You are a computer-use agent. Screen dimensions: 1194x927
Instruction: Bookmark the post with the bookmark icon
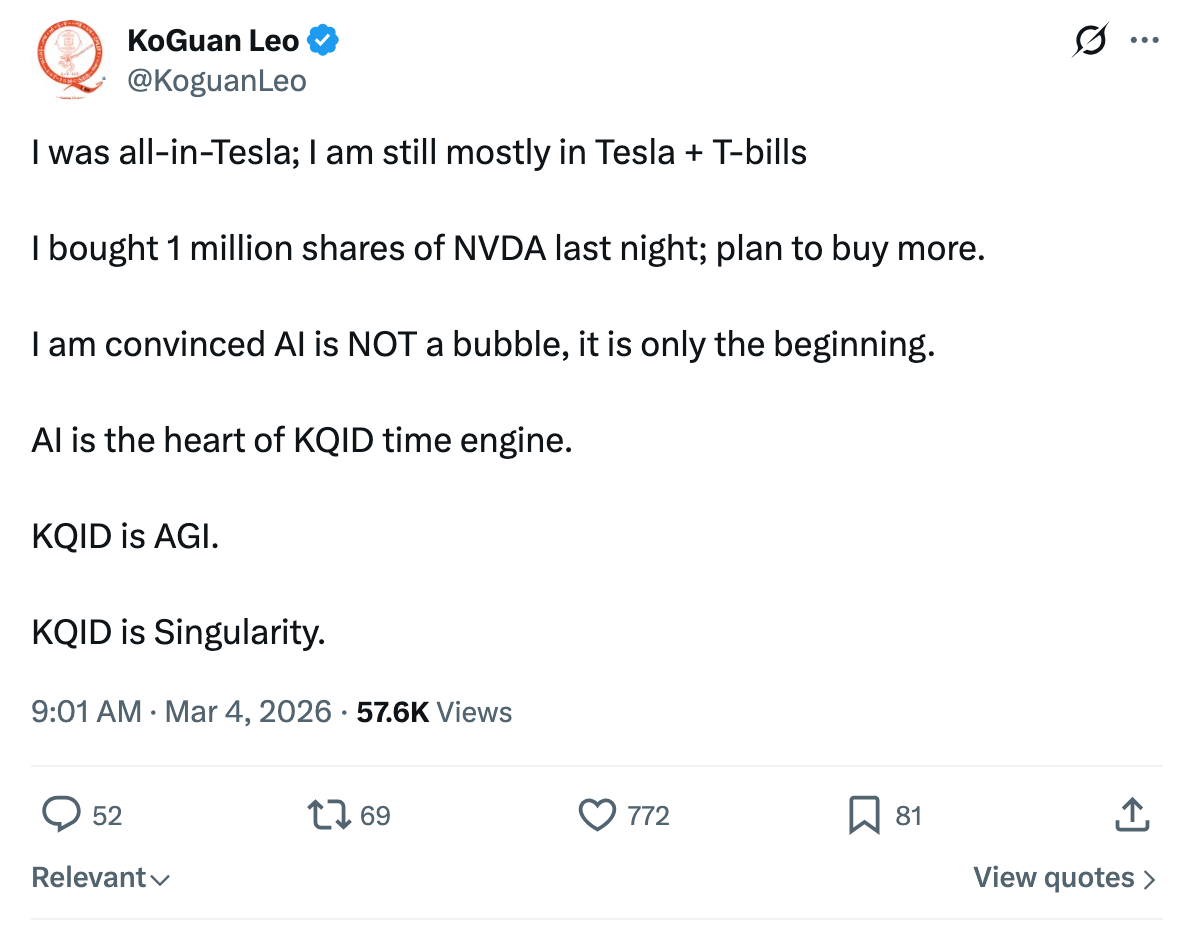(863, 815)
